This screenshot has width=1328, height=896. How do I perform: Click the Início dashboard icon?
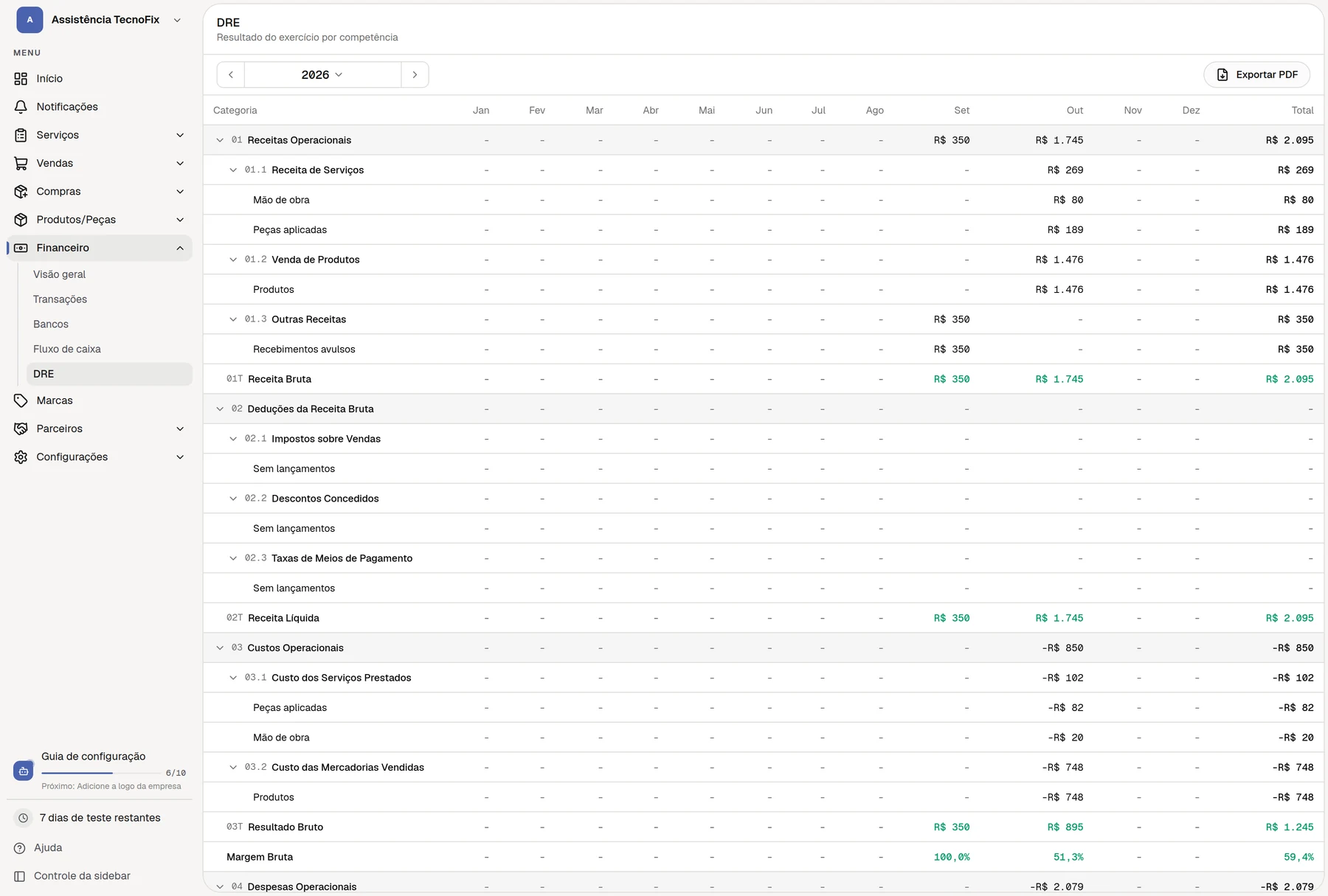(x=21, y=79)
